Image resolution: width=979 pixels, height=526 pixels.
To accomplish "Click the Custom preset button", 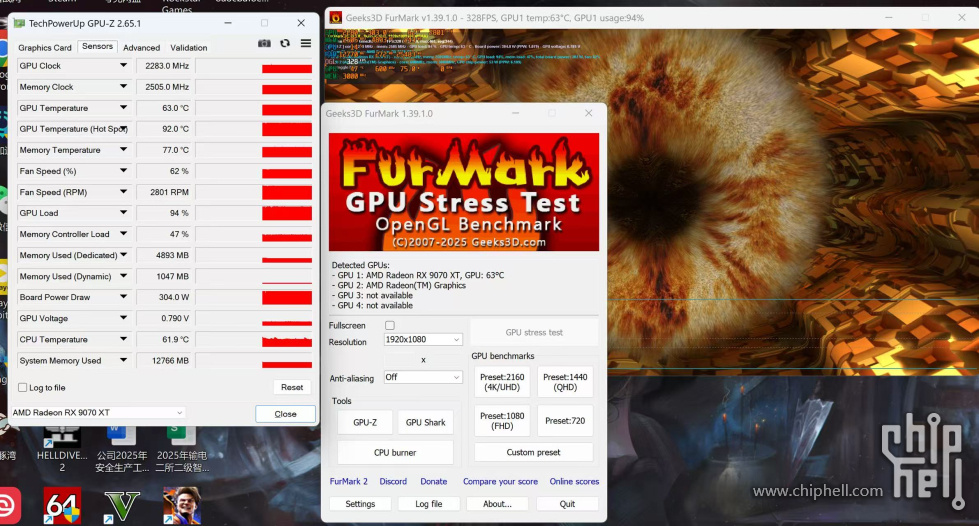I will coord(534,452).
